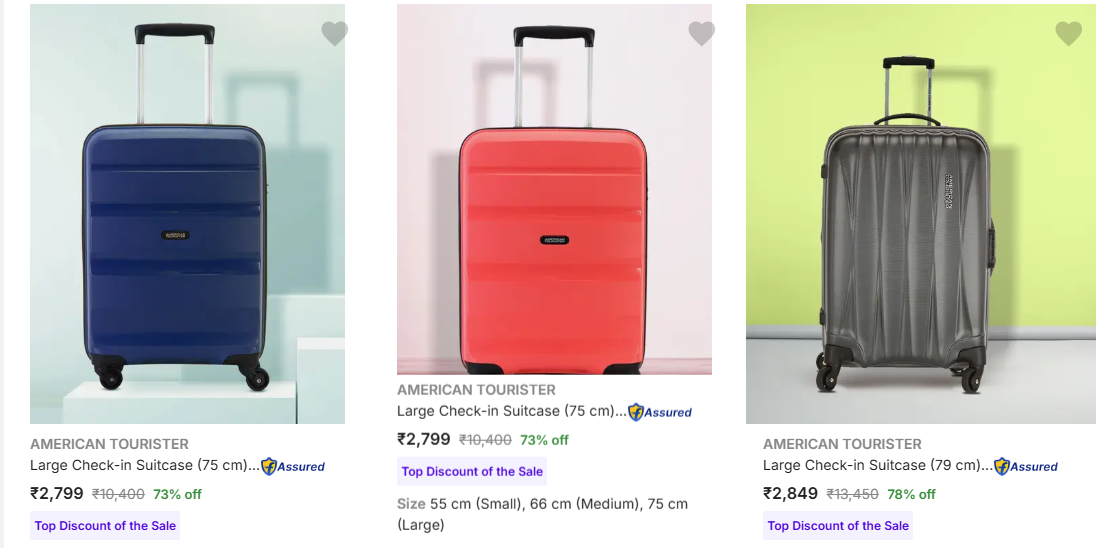Open the blue American Tourister suitcase image
The height and width of the screenshot is (548, 1110).
click(187, 214)
